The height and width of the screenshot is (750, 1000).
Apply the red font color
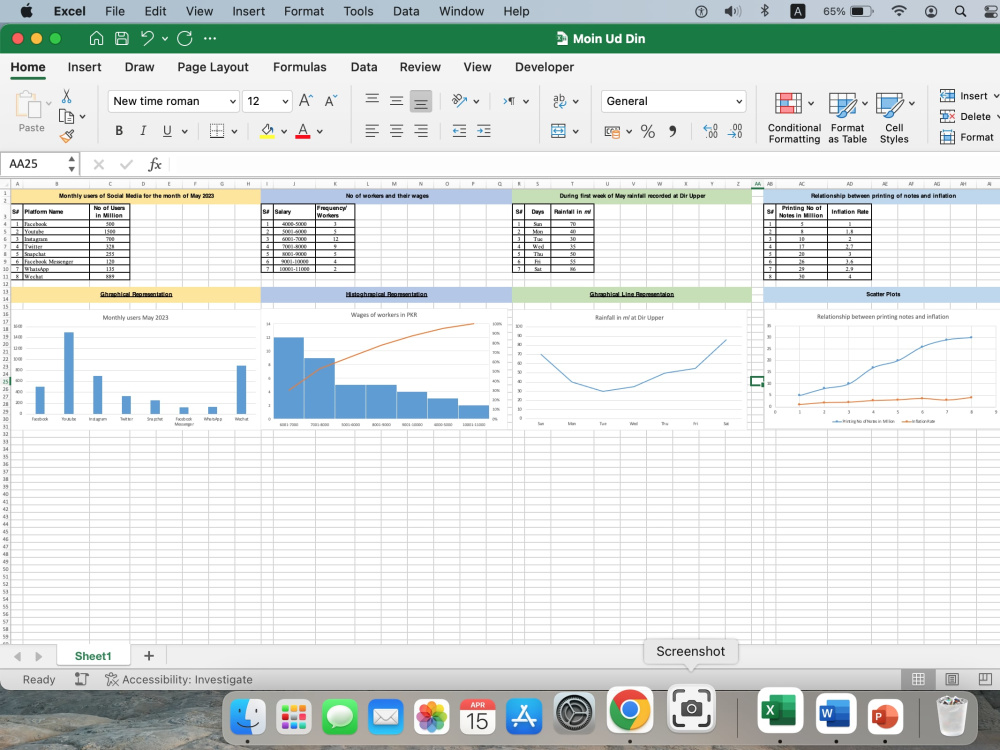303,131
